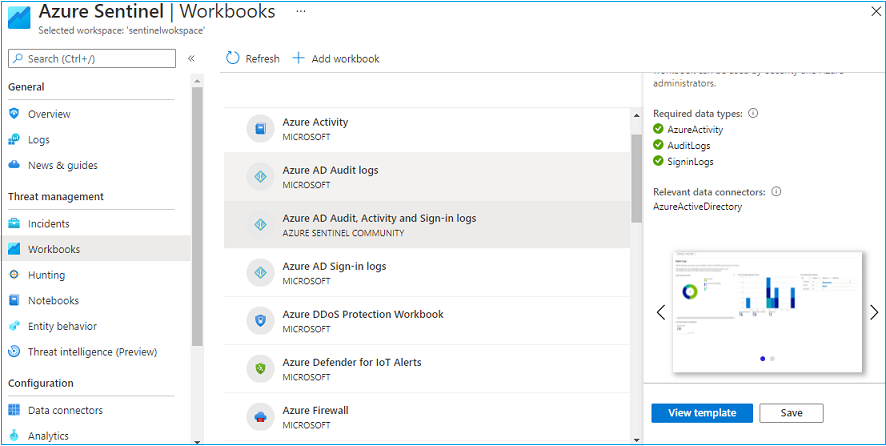Select Azure Defender for IoT Alerts title
The height and width of the screenshot is (446, 886).
352,362
